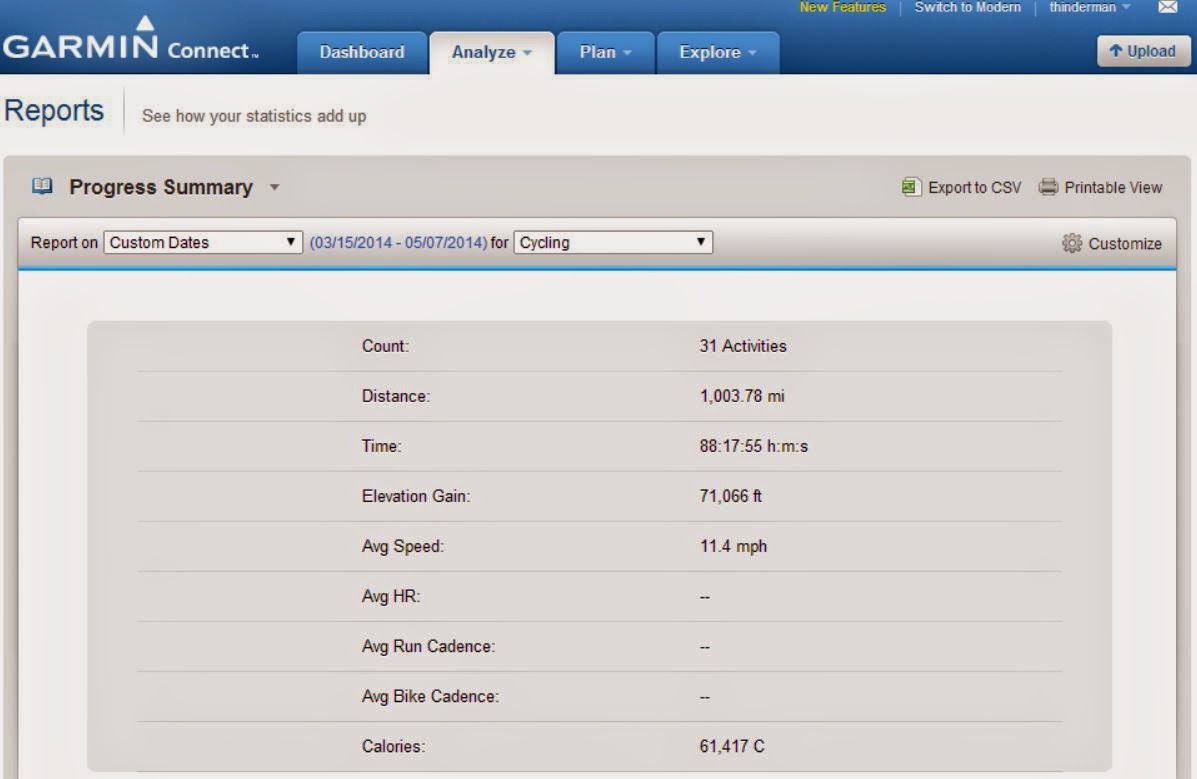Open the mail envelope icon

click(x=1167, y=7)
